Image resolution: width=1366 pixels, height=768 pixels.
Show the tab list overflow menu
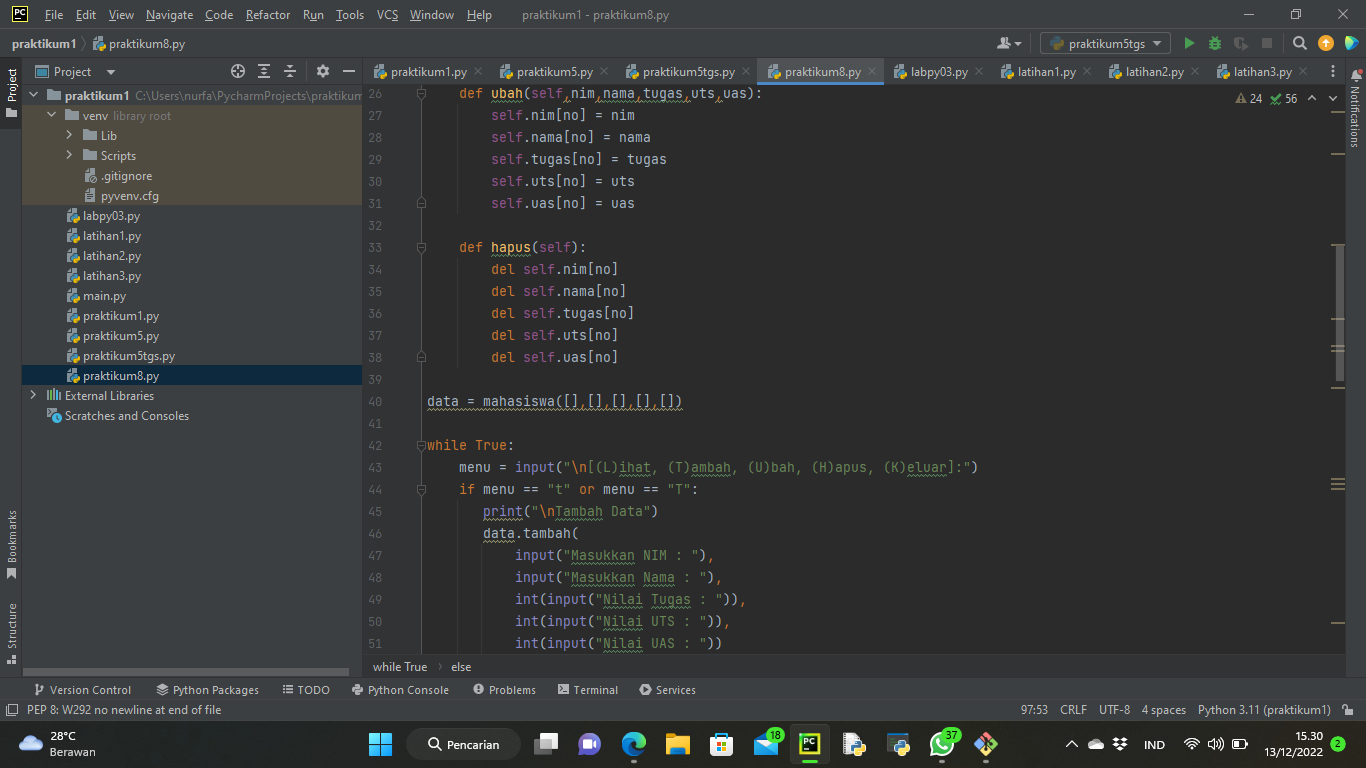click(x=1332, y=72)
